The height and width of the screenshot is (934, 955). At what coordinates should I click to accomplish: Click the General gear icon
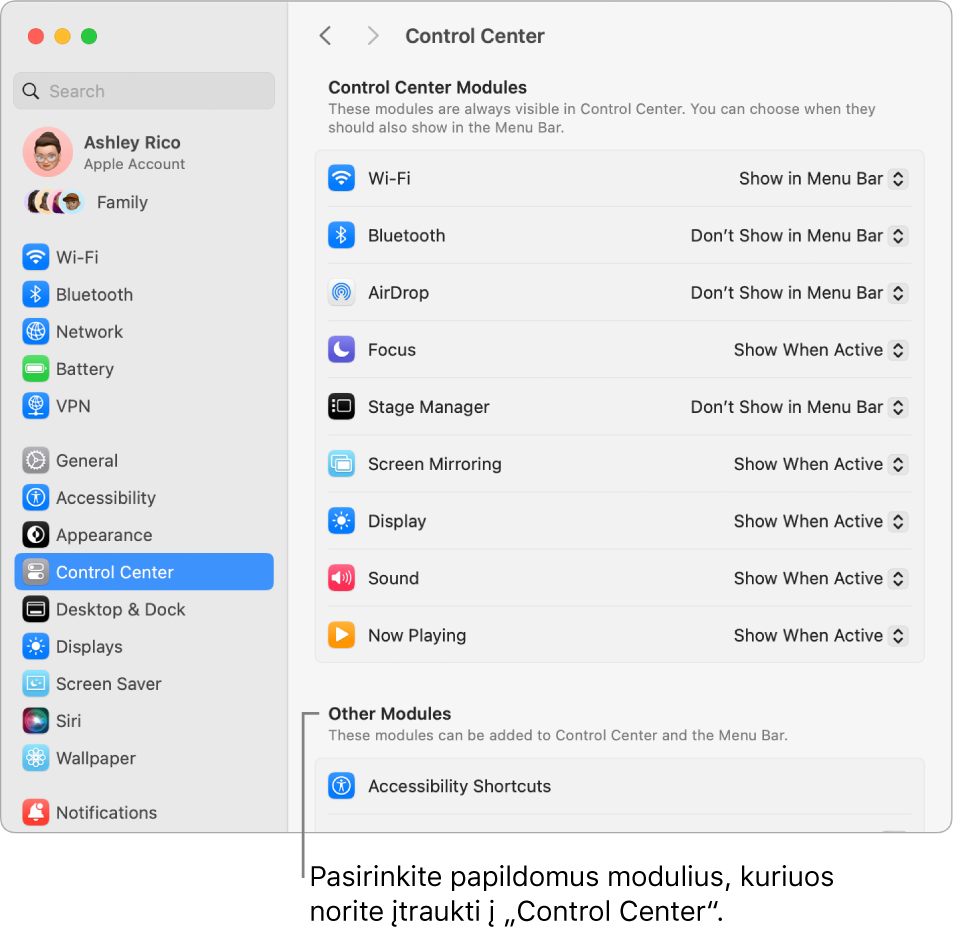(35, 460)
